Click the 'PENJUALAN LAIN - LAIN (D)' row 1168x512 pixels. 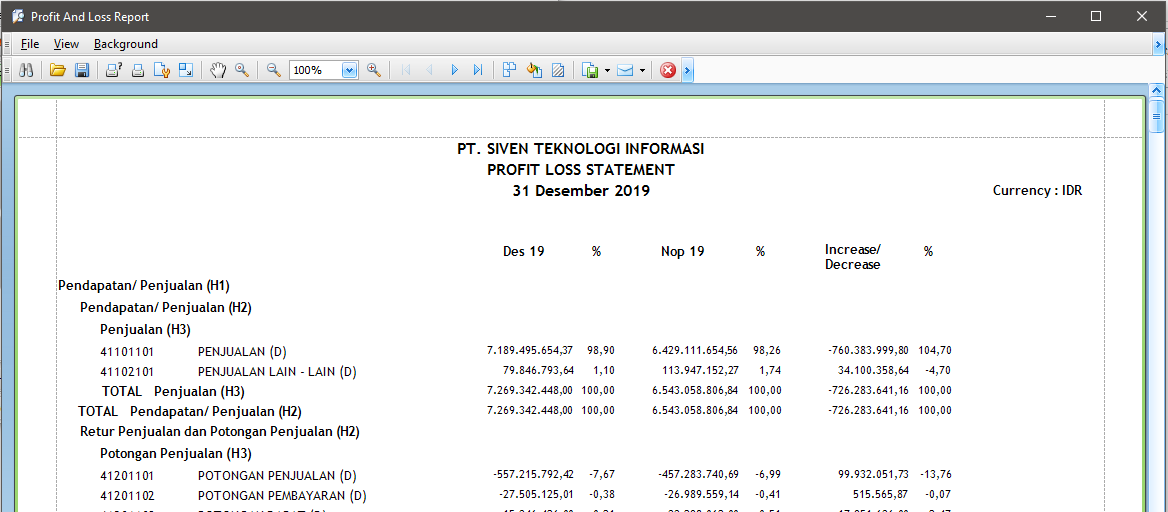pyautogui.click(x=277, y=371)
